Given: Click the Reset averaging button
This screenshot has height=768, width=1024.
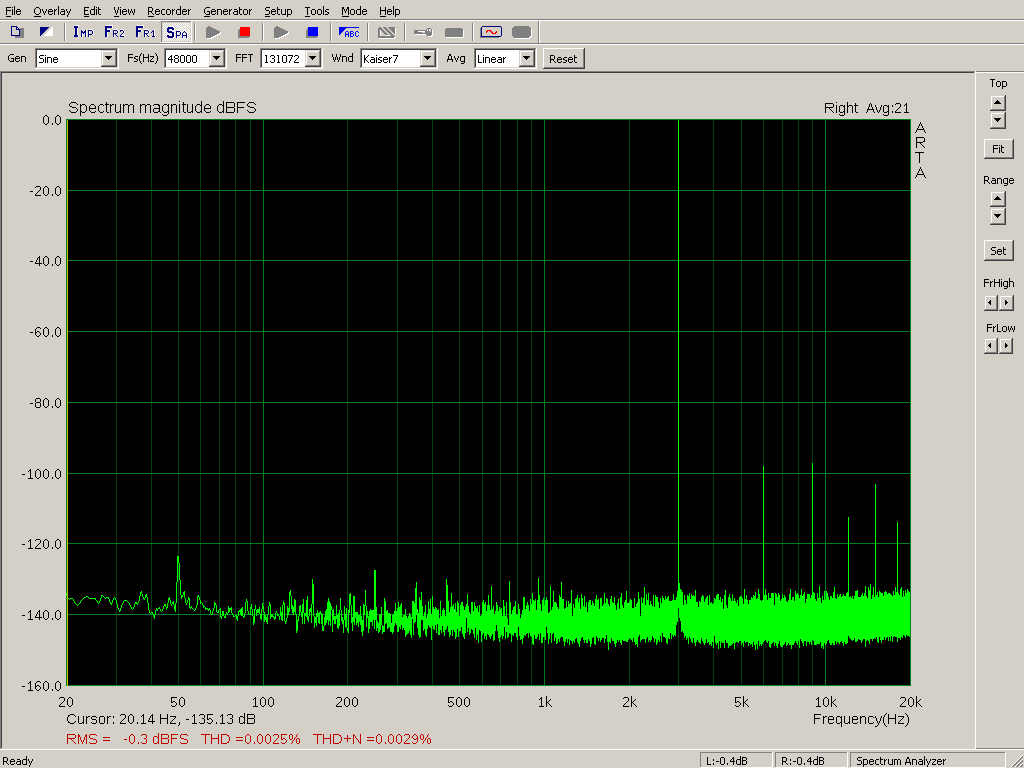Looking at the screenshot, I should coord(563,59).
